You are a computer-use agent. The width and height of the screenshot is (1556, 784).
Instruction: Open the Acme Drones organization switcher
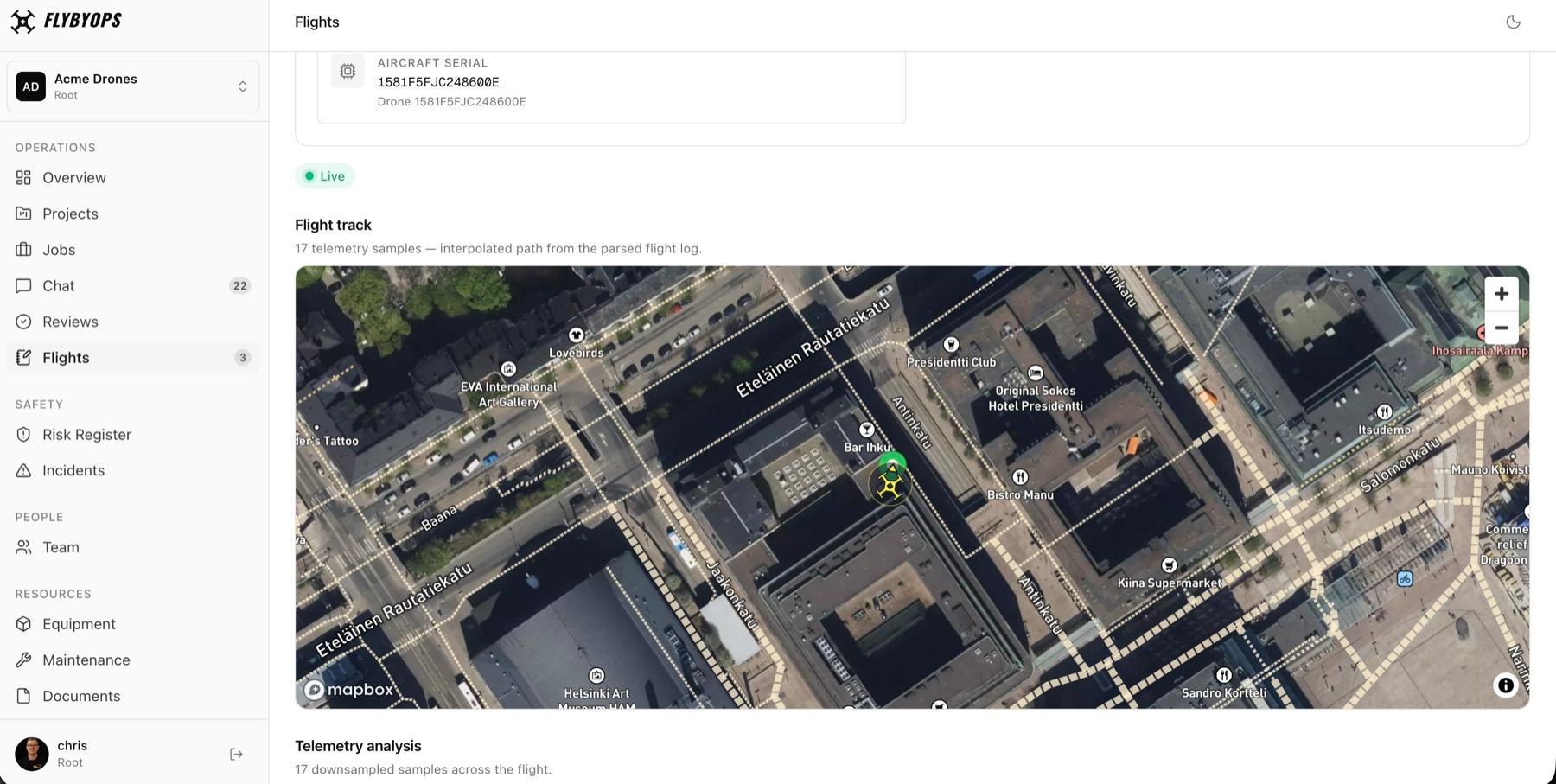(133, 86)
